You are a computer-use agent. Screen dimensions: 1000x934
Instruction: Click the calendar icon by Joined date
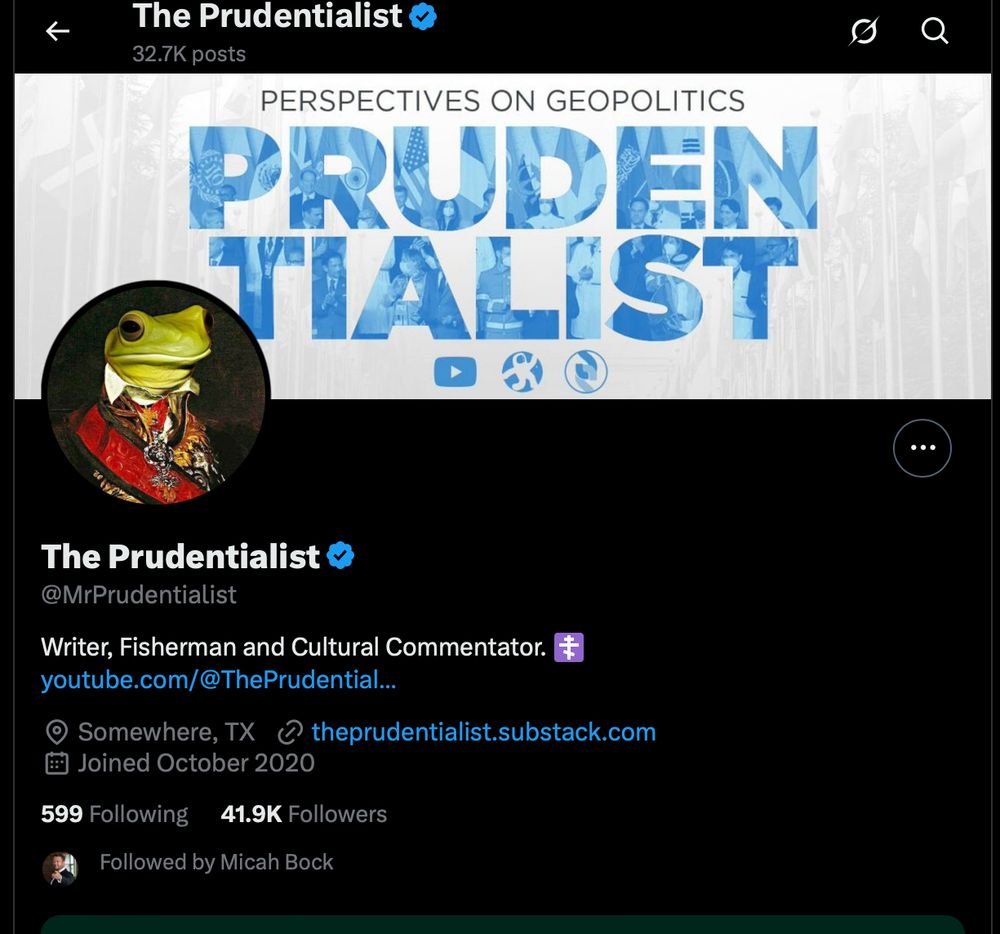[x=57, y=763]
